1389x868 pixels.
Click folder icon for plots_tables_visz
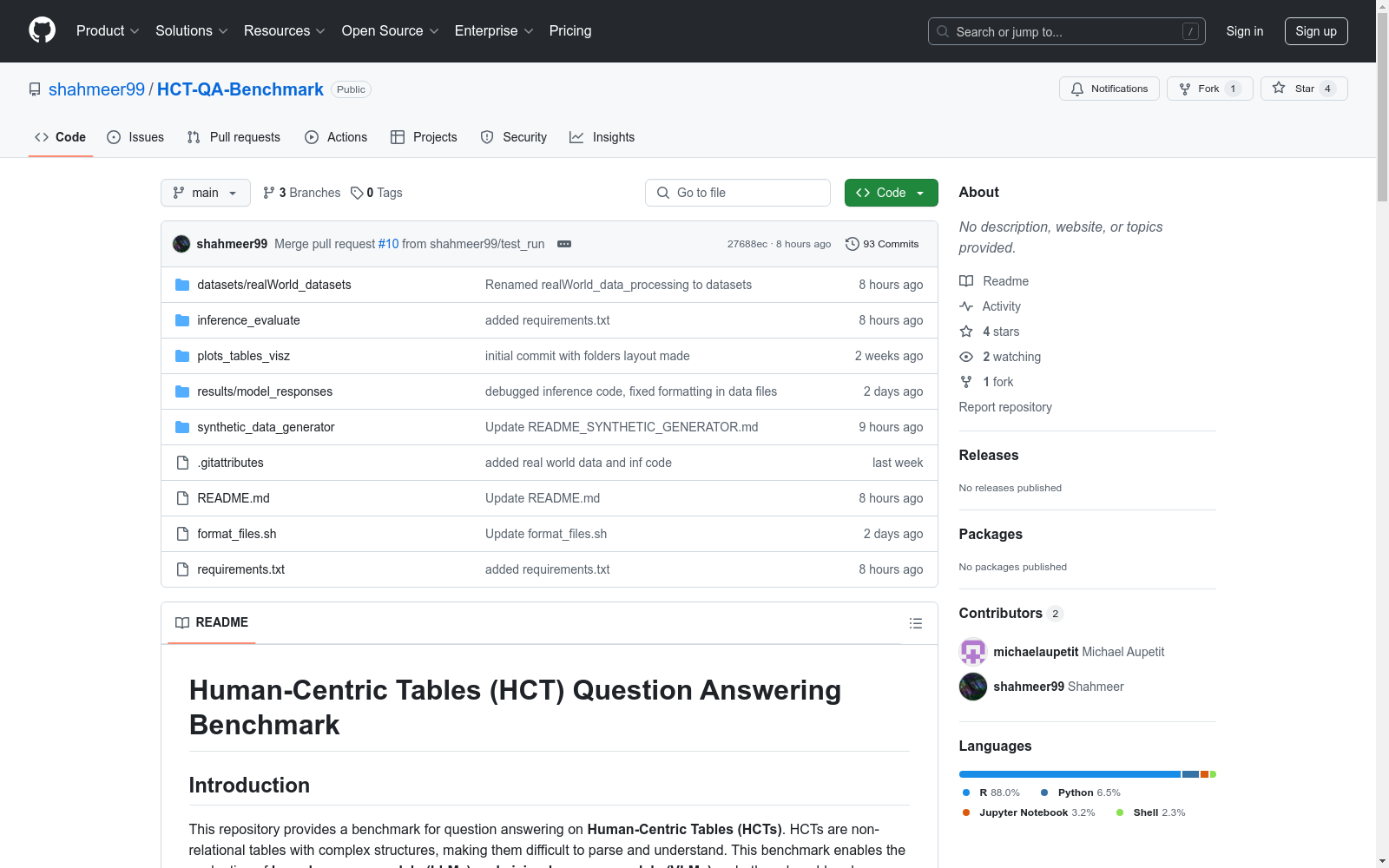(x=182, y=356)
